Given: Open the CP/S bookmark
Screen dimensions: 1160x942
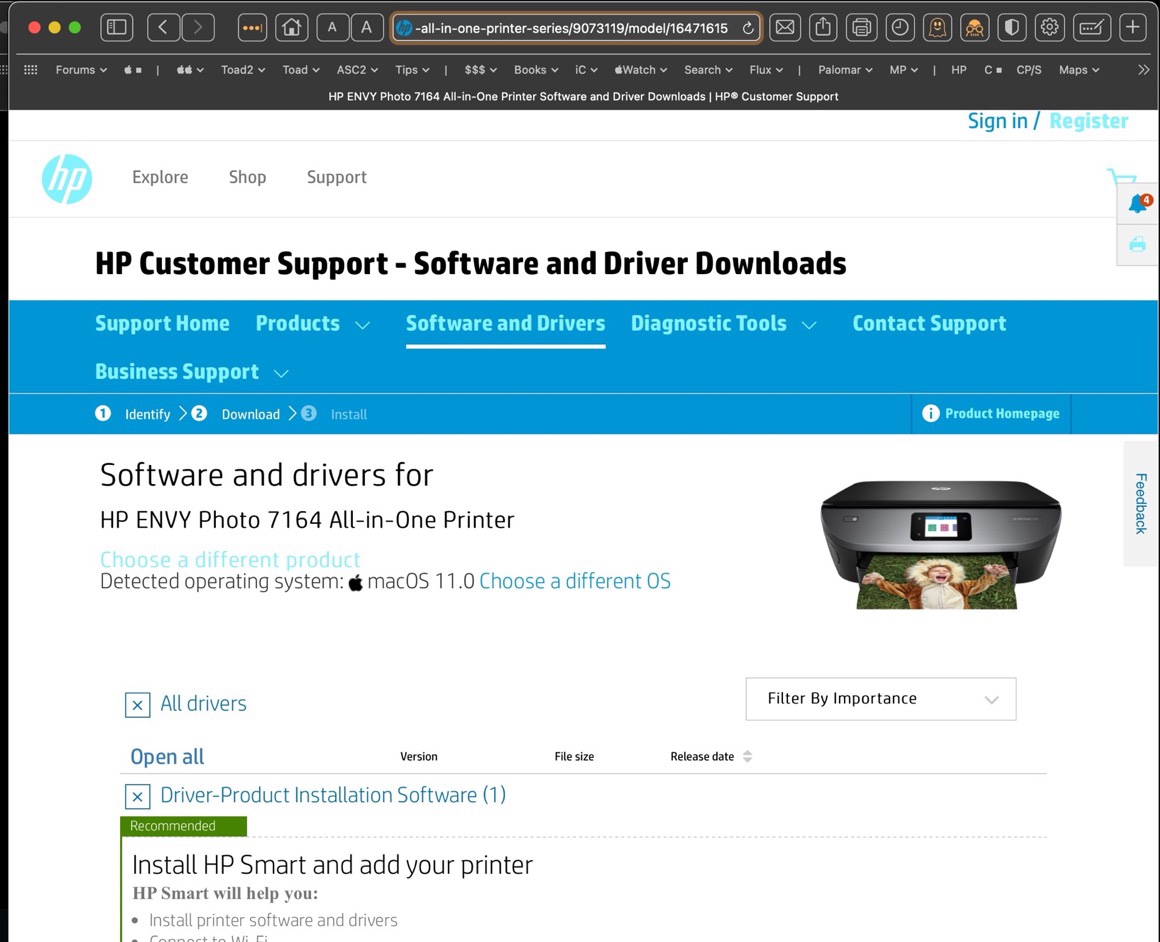Looking at the screenshot, I should tap(1028, 70).
